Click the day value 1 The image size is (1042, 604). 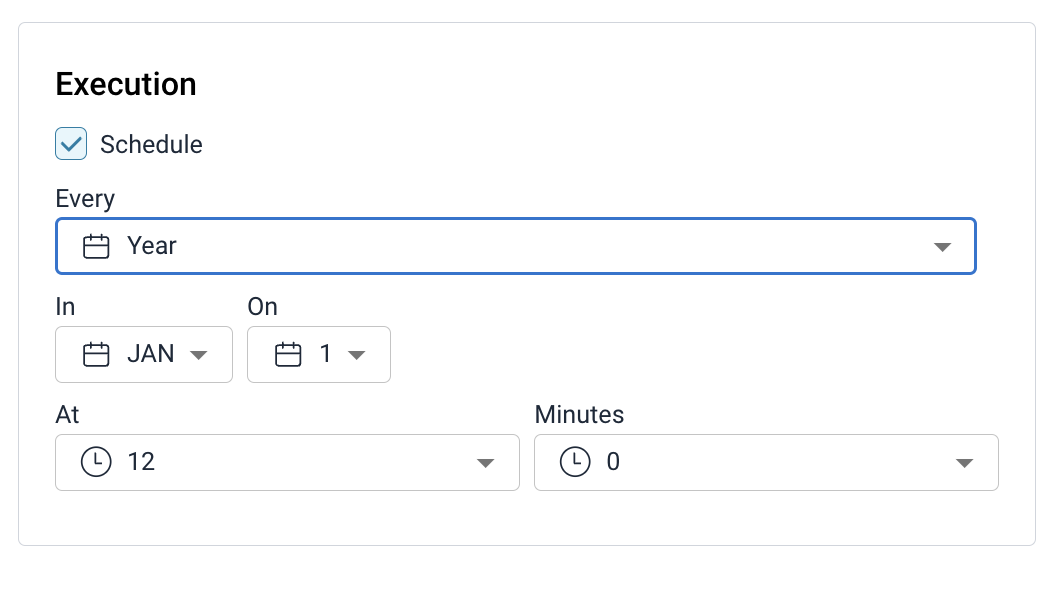326,353
